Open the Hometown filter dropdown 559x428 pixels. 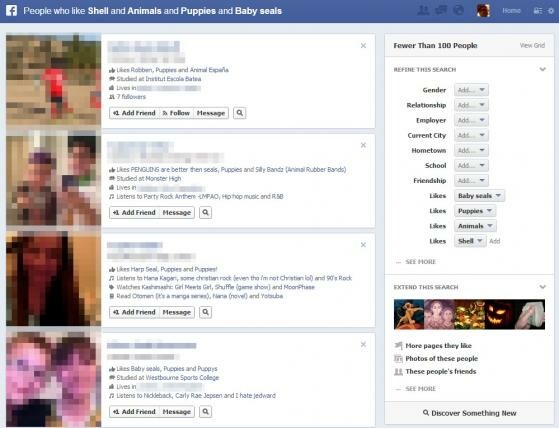pyautogui.click(x=471, y=150)
